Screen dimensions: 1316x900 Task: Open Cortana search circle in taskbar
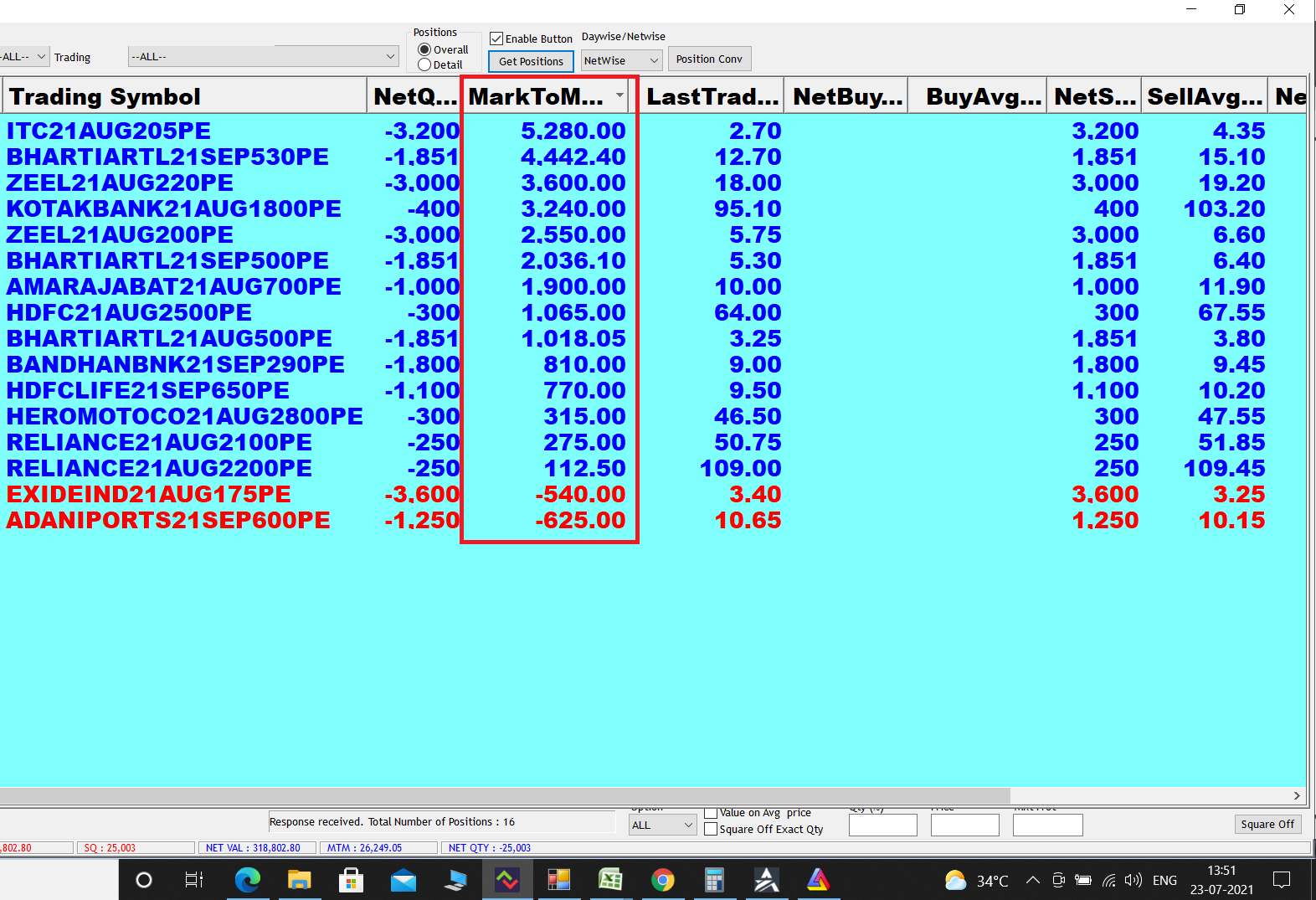pos(143,880)
